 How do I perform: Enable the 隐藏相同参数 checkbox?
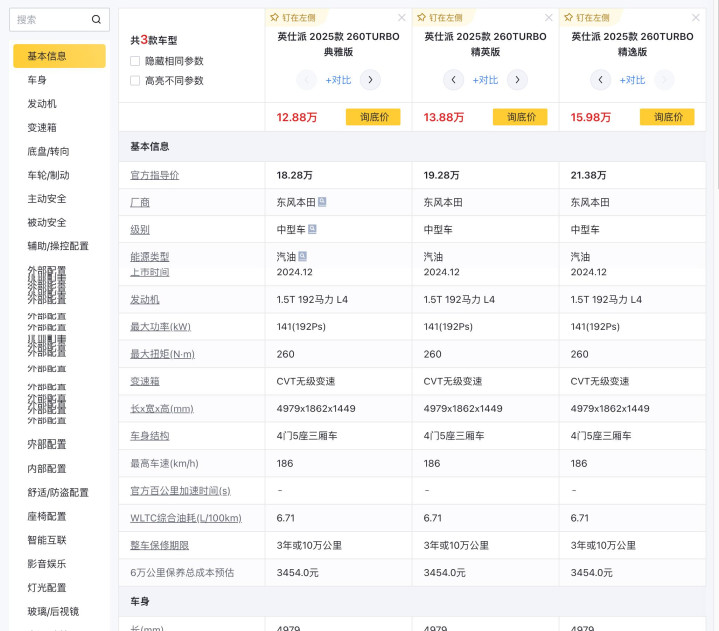(135, 61)
